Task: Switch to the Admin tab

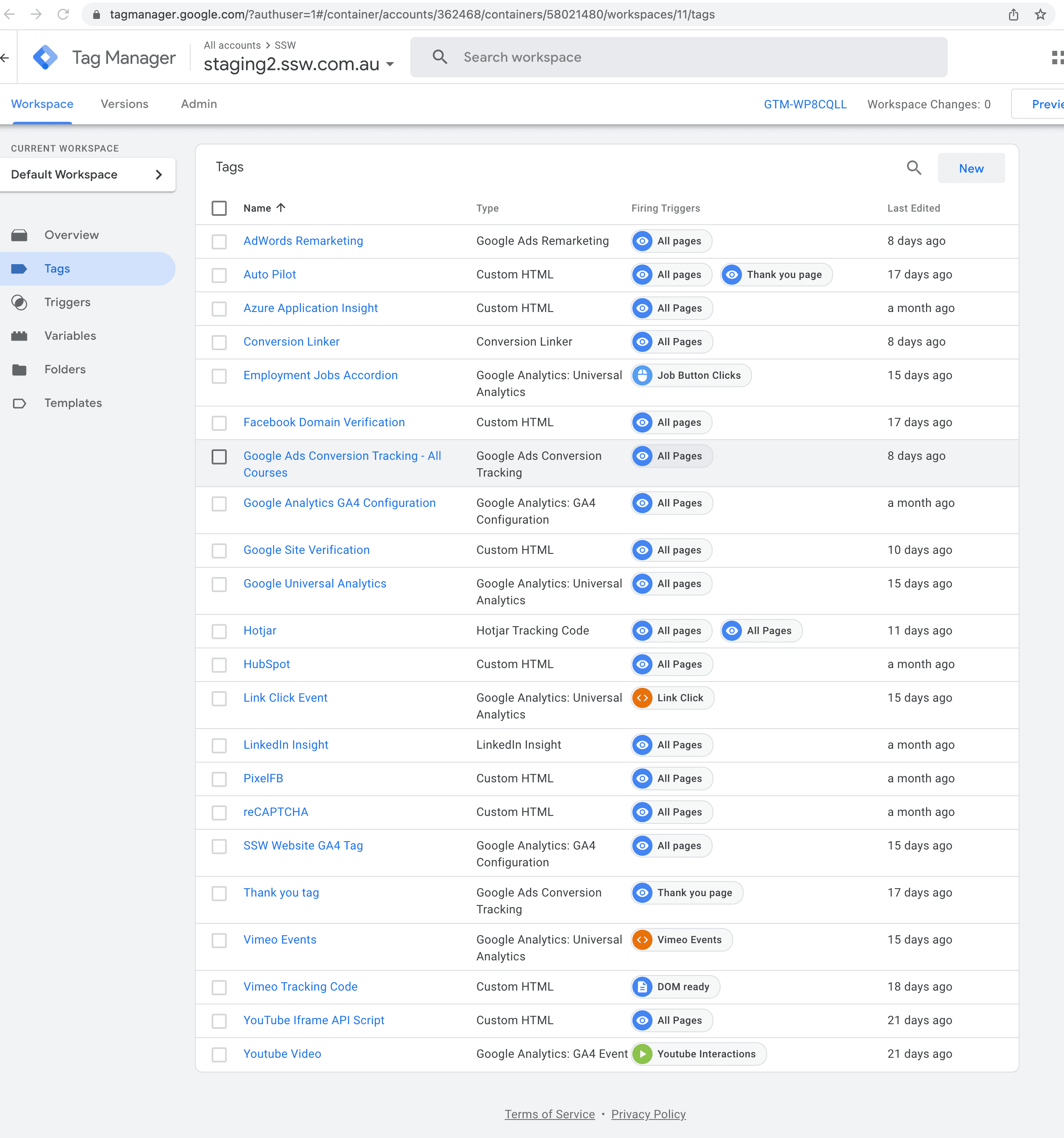Action: (x=199, y=104)
